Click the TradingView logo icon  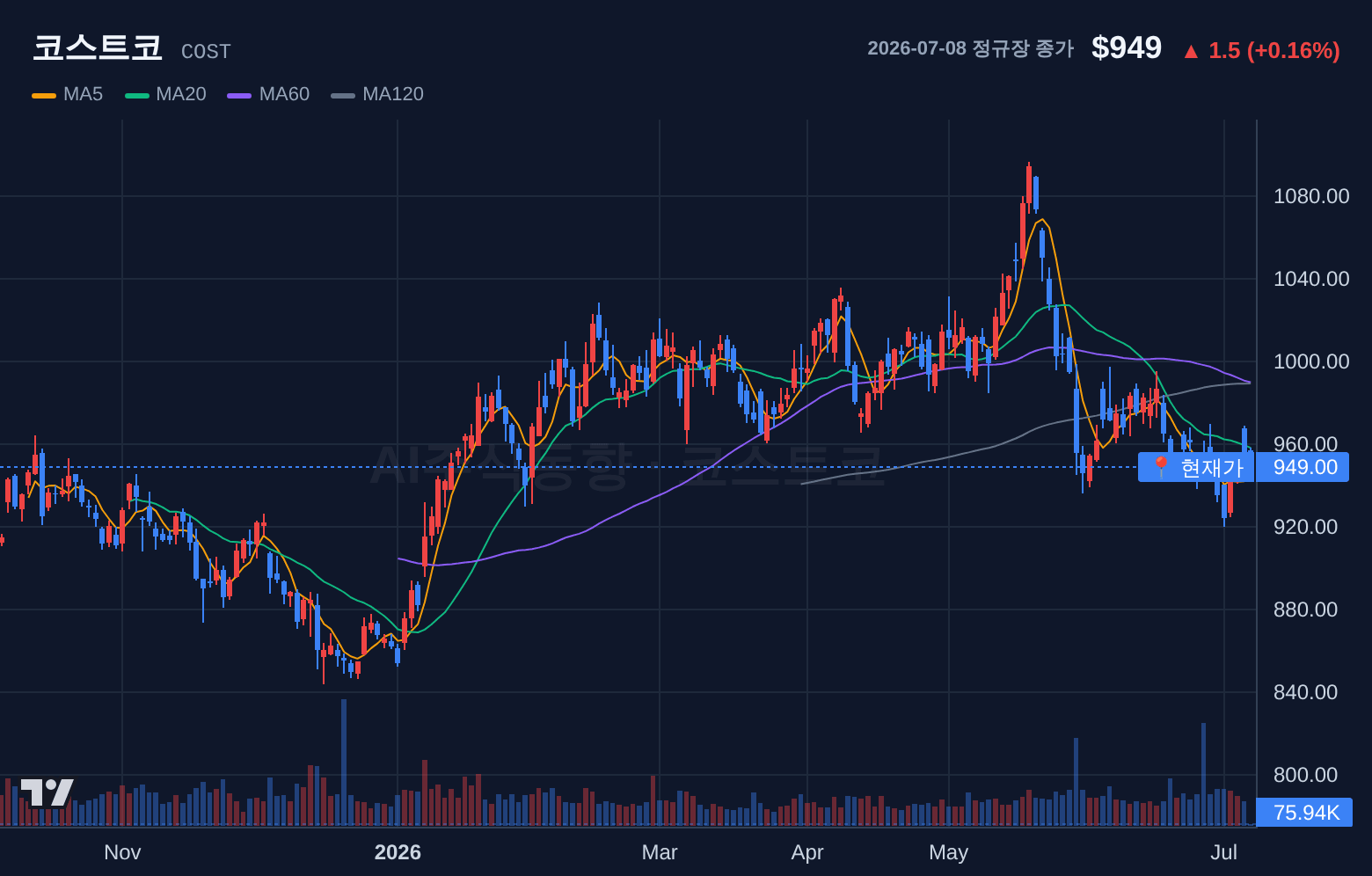[47, 792]
